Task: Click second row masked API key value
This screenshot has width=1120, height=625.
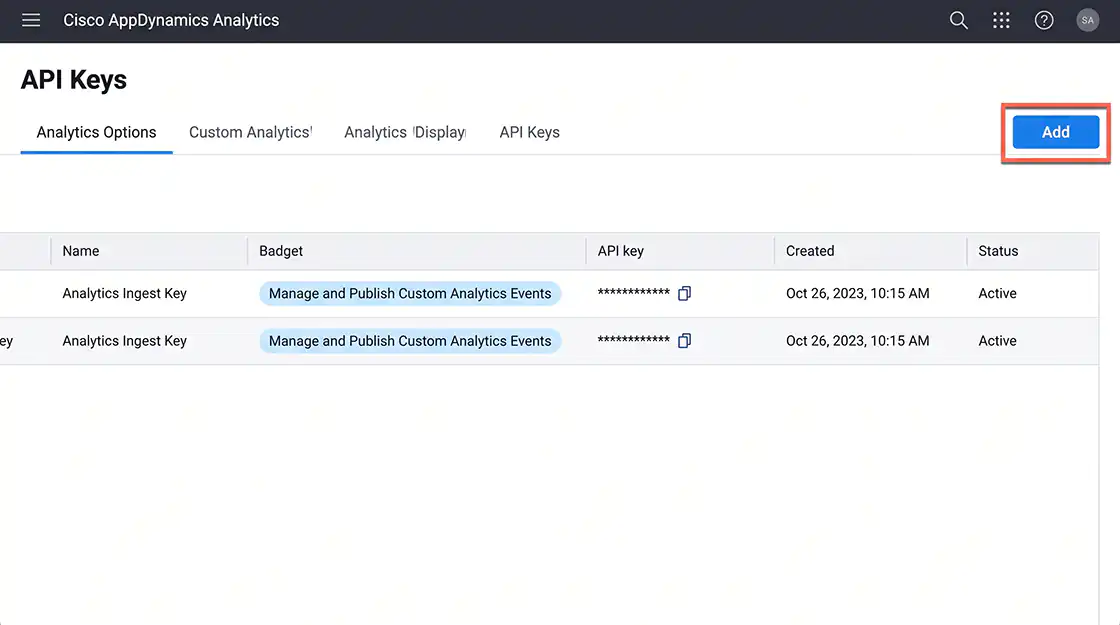Action: [634, 340]
